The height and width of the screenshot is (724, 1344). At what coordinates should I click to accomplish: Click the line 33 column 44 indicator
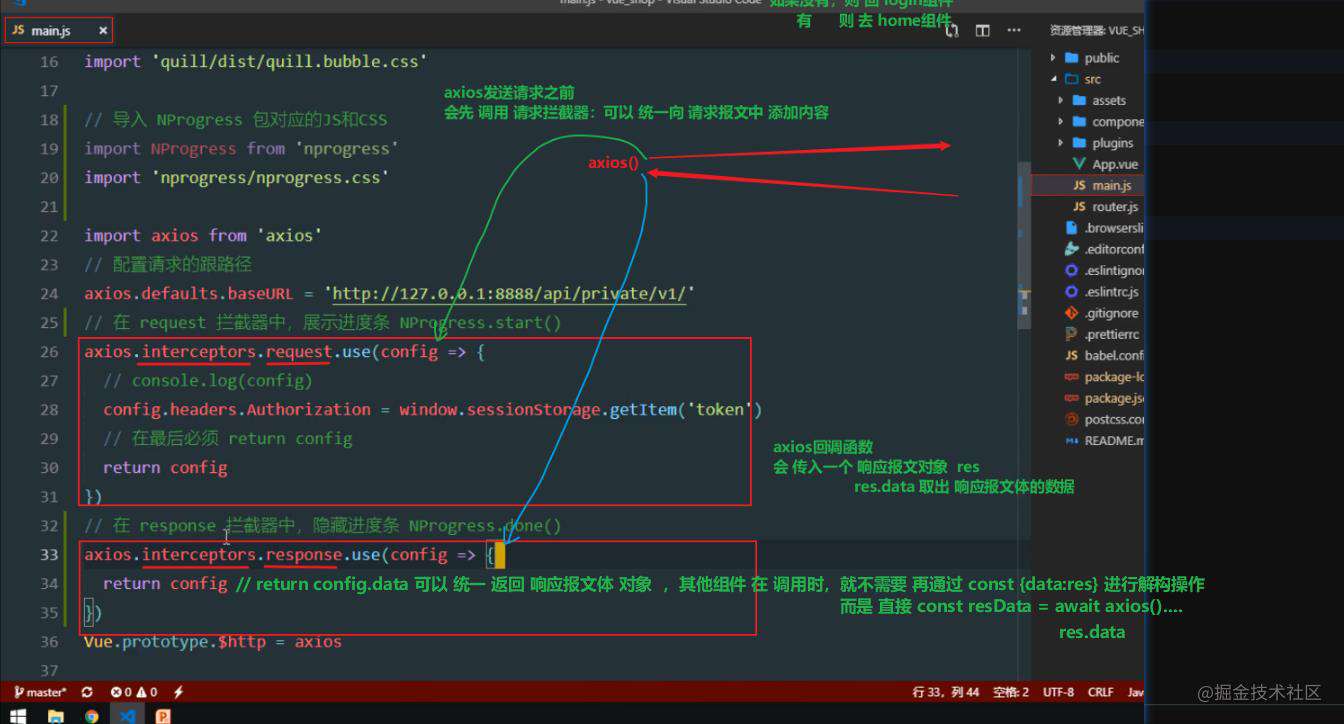945,692
